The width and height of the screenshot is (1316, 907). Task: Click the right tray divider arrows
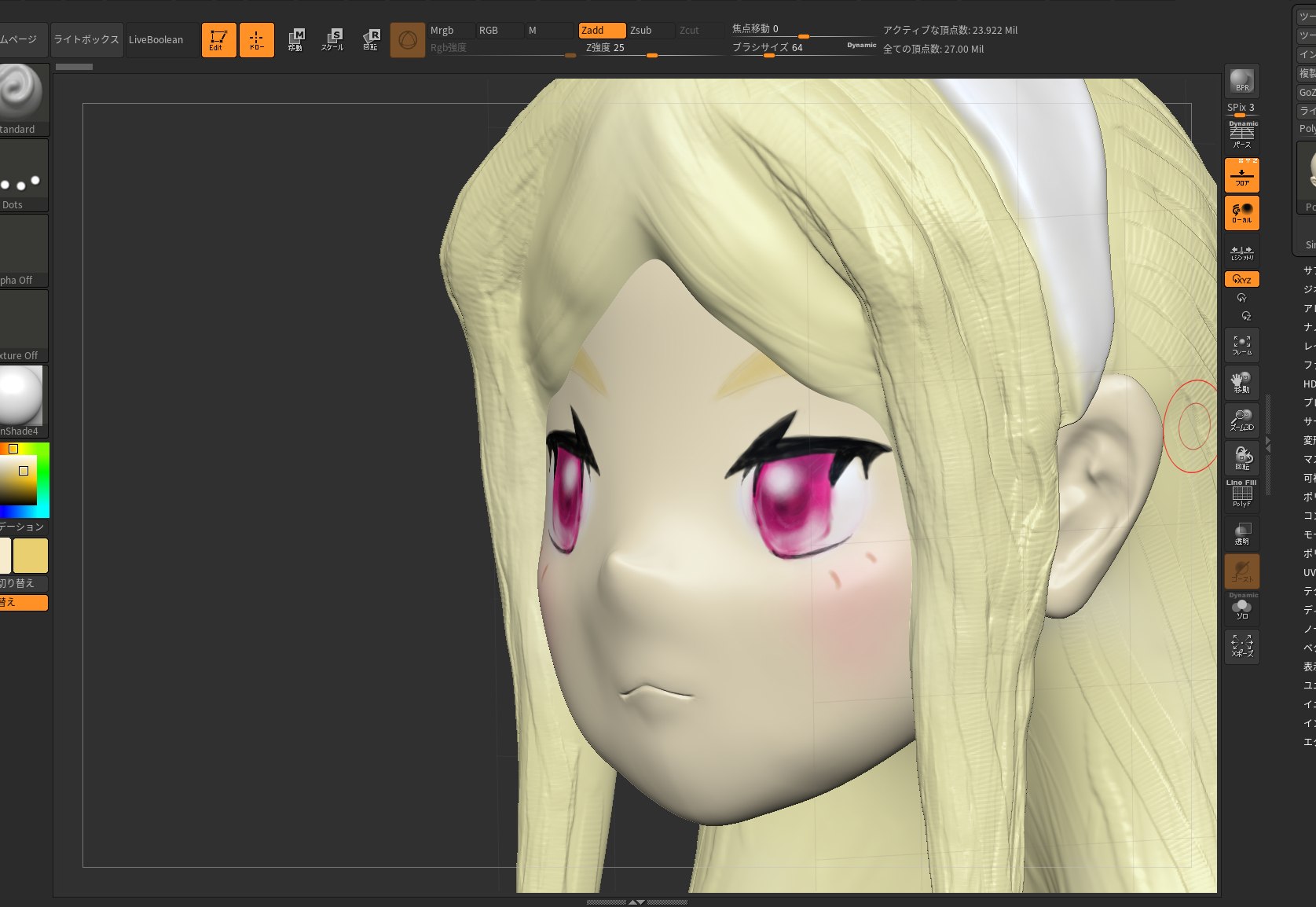[x=1267, y=445]
